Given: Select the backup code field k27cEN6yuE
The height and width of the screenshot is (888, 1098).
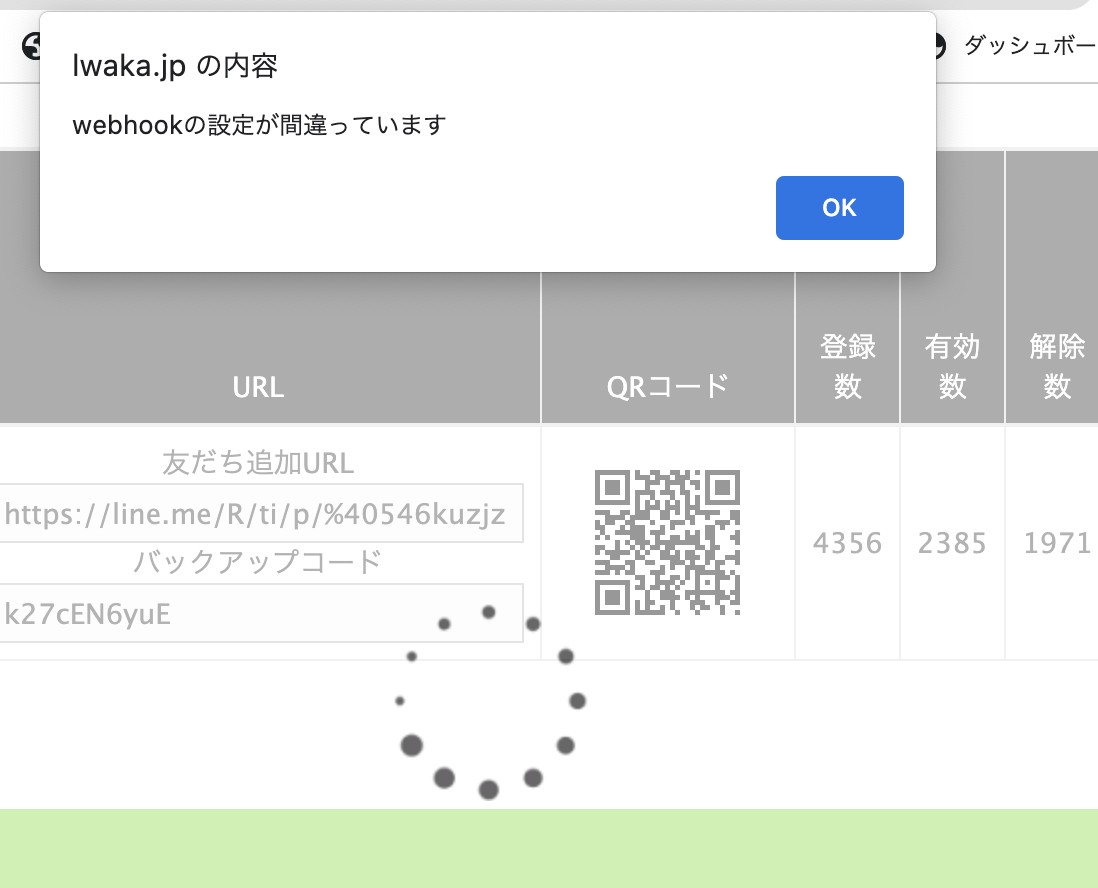Looking at the screenshot, I should 260,613.
